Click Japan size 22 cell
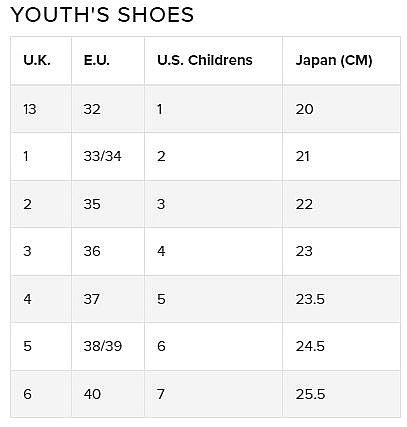The image size is (407, 427). (342, 204)
